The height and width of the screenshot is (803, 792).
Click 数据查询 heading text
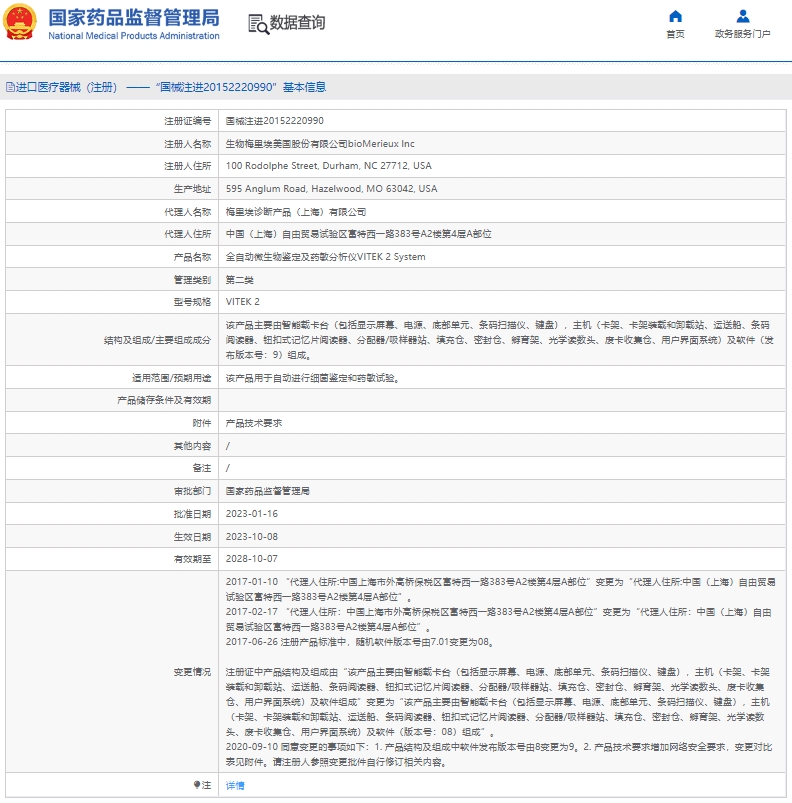[297, 23]
